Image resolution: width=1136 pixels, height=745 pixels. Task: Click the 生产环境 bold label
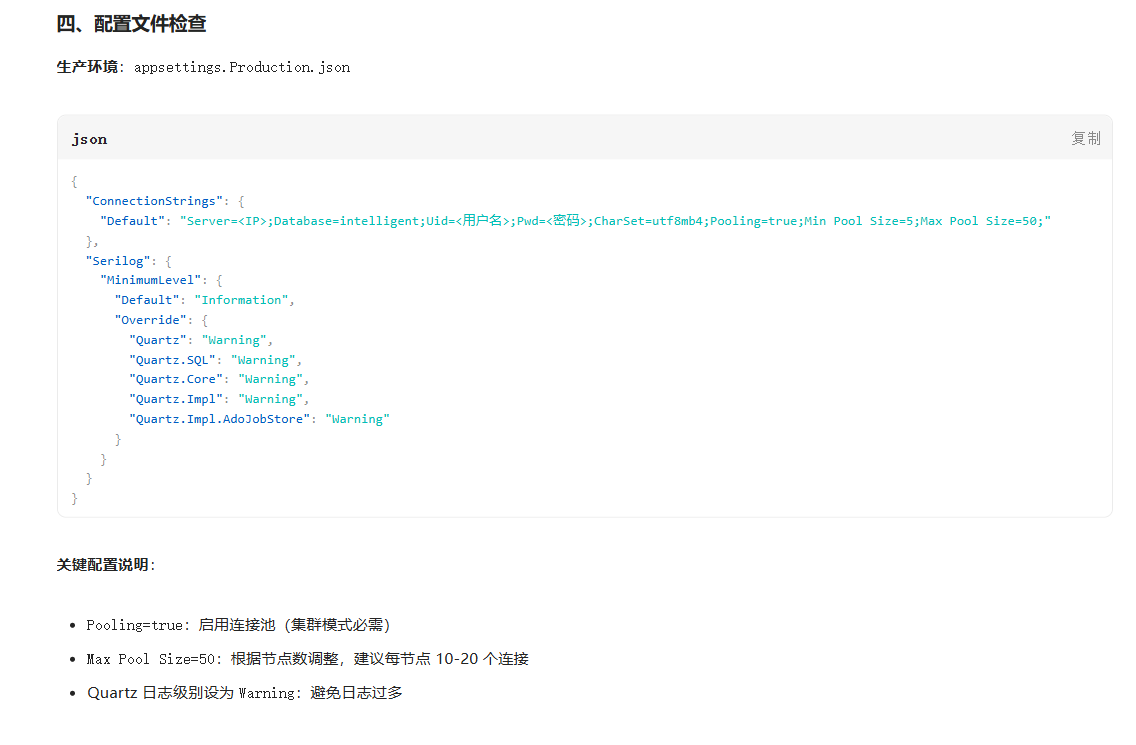(87, 67)
